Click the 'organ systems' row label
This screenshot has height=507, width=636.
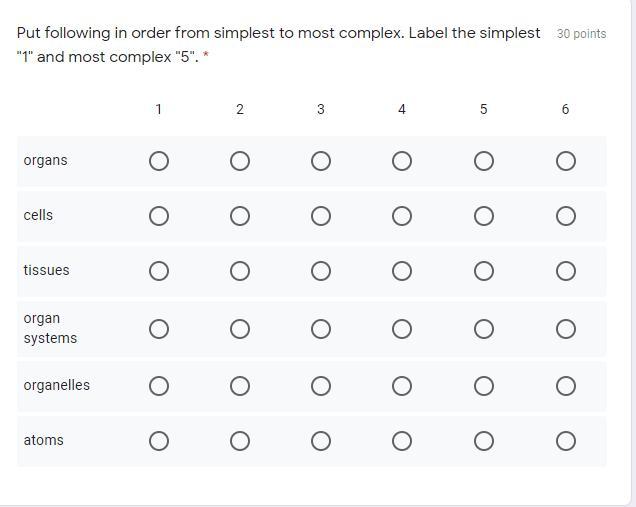pyautogui.click(x=50, y=328)
